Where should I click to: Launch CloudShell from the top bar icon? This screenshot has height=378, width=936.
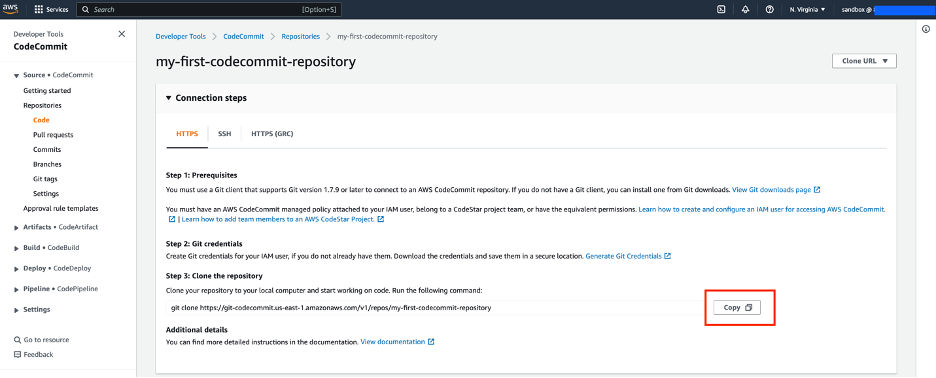click(x=721, y=10)
